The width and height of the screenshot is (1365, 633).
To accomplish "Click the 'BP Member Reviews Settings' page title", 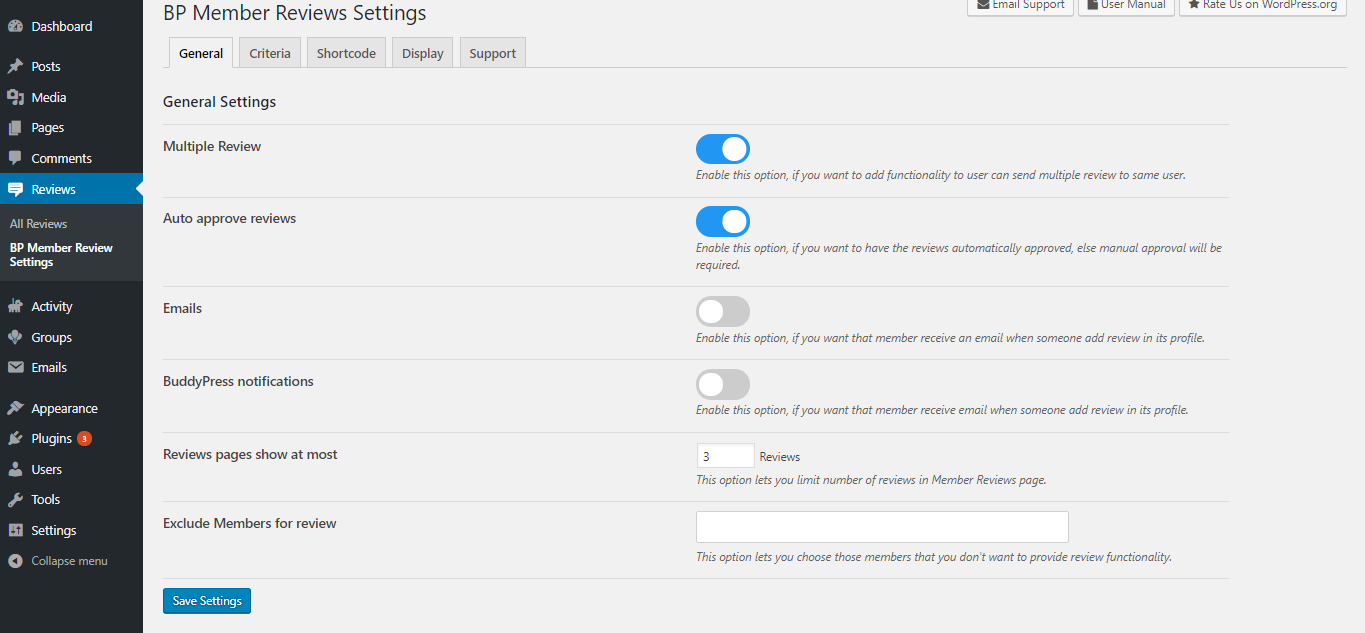I will [x=295, y=13].
